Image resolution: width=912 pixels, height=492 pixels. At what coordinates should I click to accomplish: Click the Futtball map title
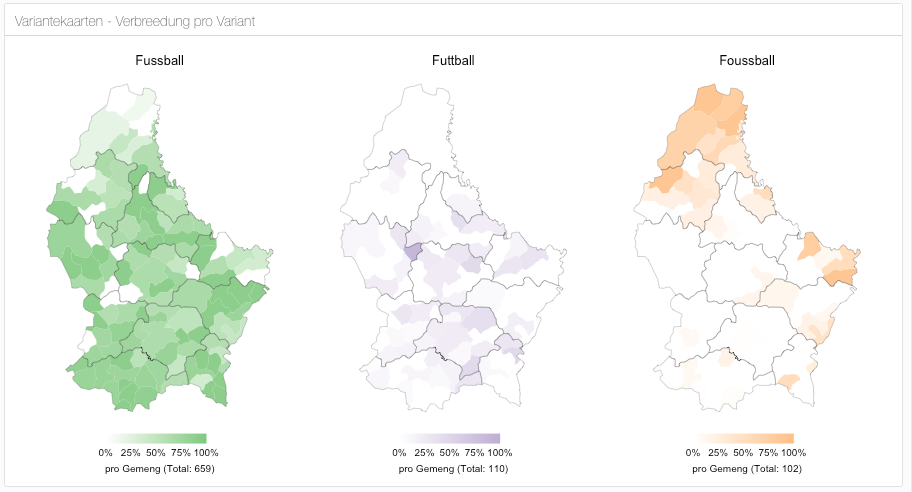[453, 60]
